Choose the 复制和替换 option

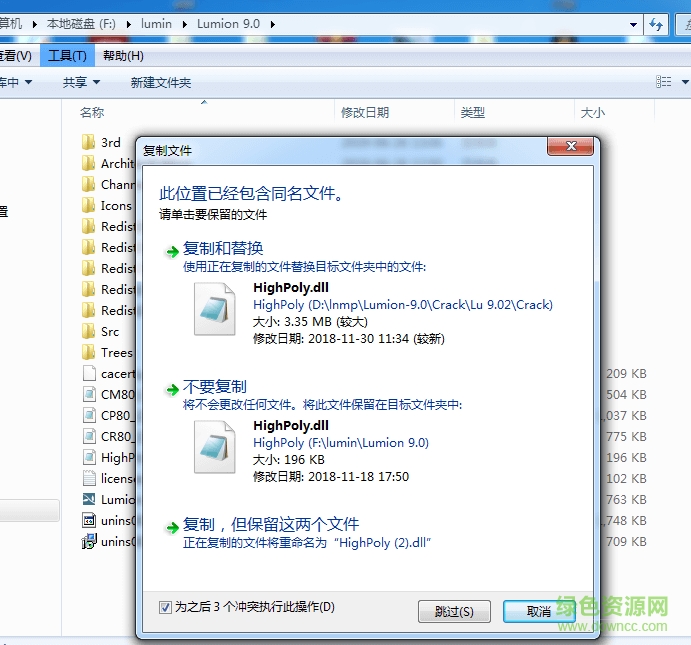pos(223,248)
